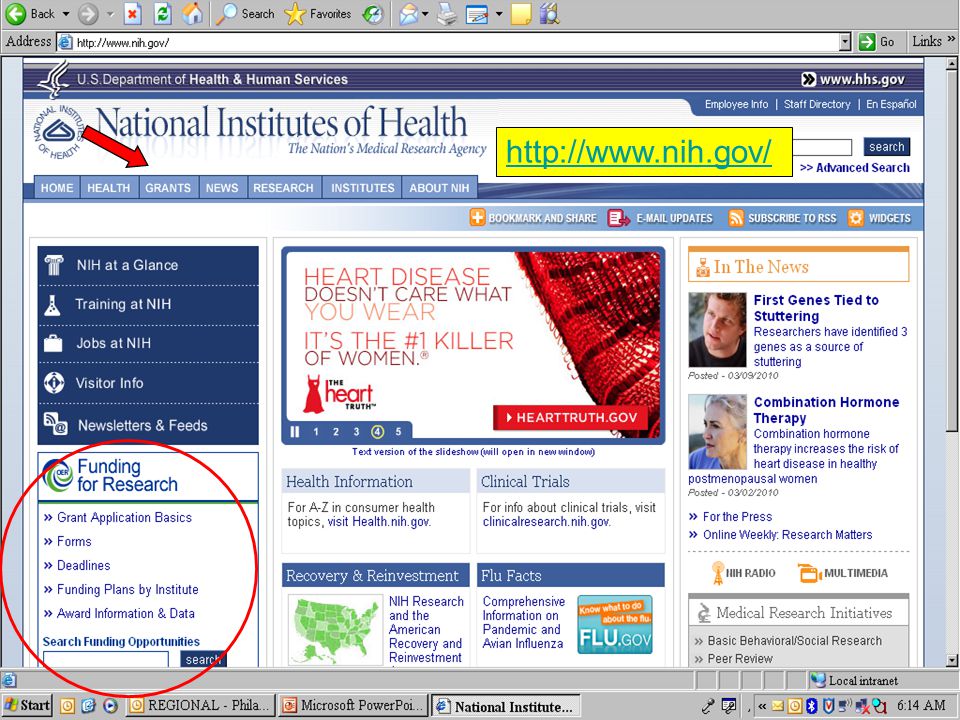The width and height of the screenshot is (960, 720).
Task: Open the Multimedia camera icon
Action: click(809, 573)
